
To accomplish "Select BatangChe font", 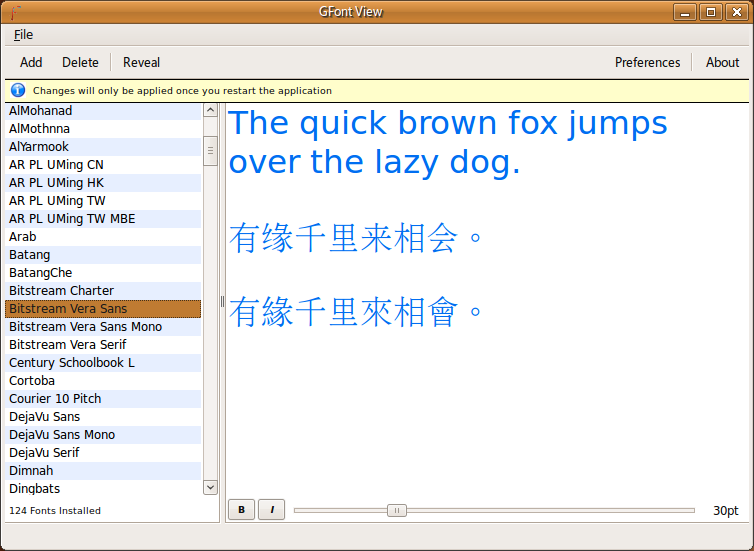I will [103, 273].
